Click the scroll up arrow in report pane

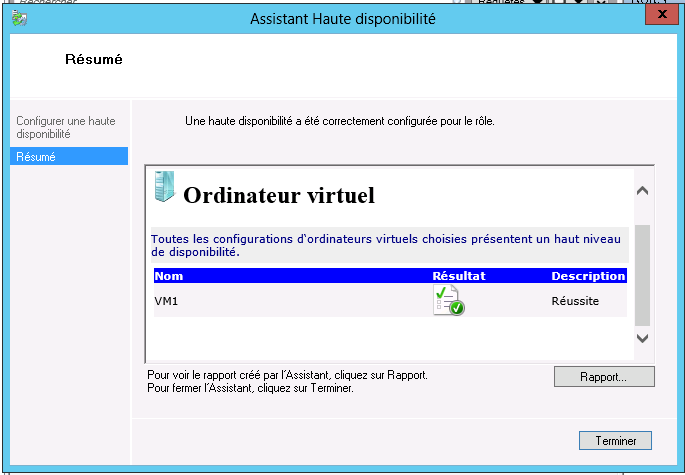642,191
